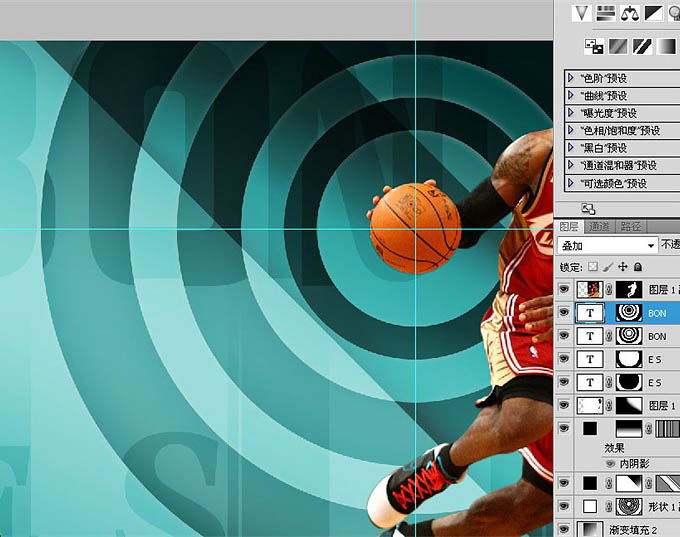
Task: Click the black fill swatch above 形状 1 layer
Action: point(590,483)
